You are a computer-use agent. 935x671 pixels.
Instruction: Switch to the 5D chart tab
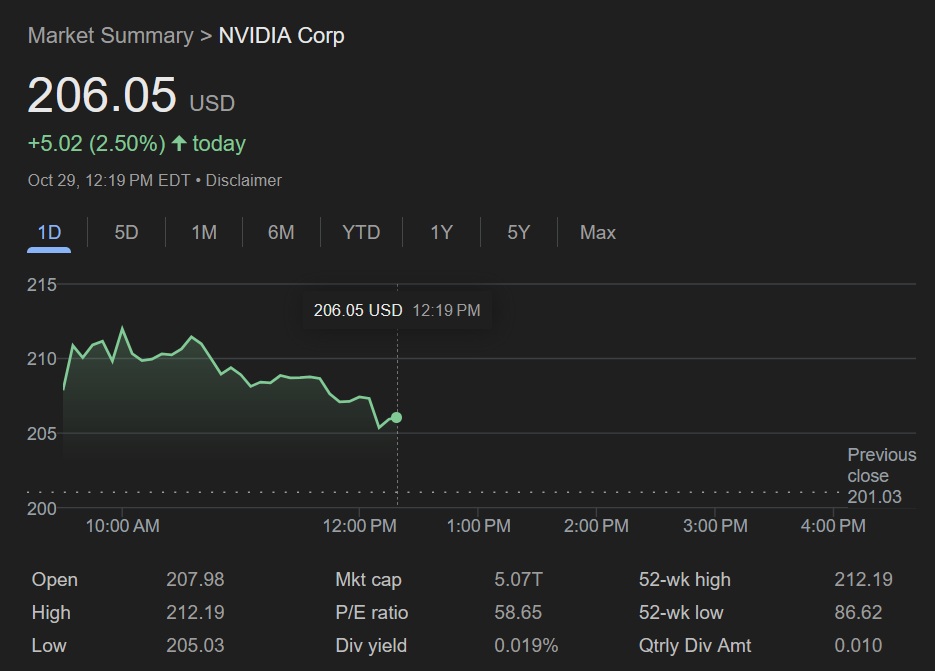click(x=126, y=233)
